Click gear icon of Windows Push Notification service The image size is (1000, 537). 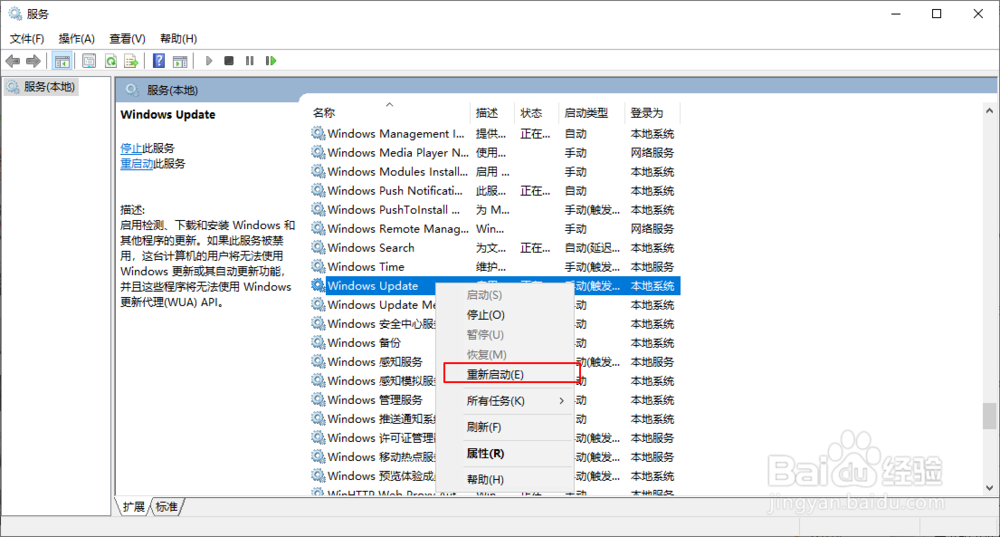click(318, 191)
